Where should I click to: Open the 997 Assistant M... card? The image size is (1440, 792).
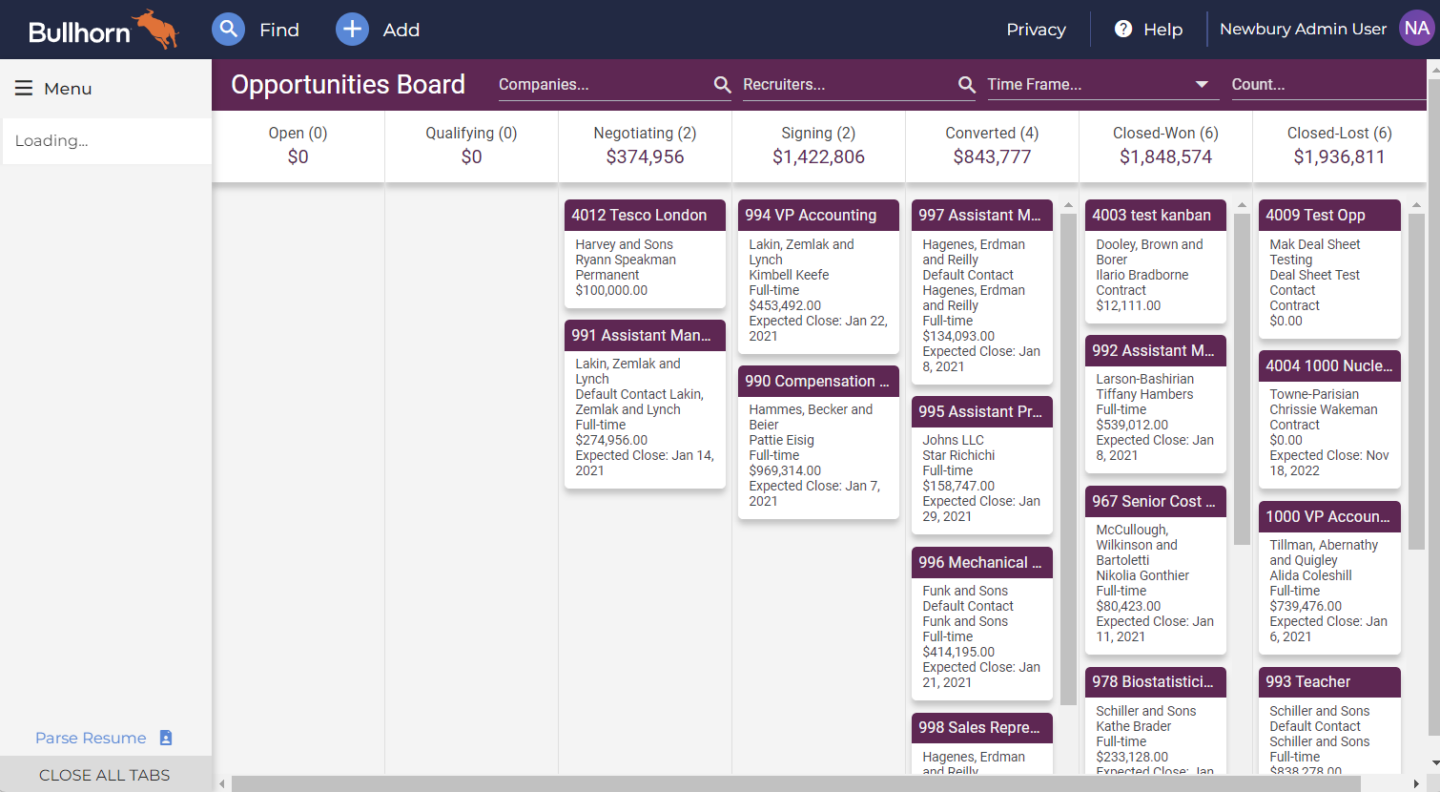(982, 292)
